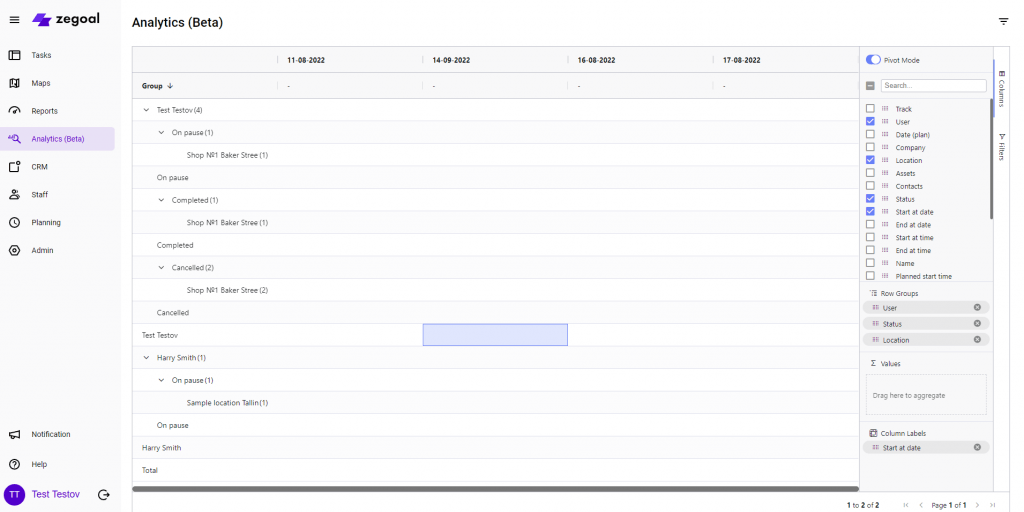Collapse the Test Testov (4) group
This screenshot has height=512, width=1024.
[146, 110]
